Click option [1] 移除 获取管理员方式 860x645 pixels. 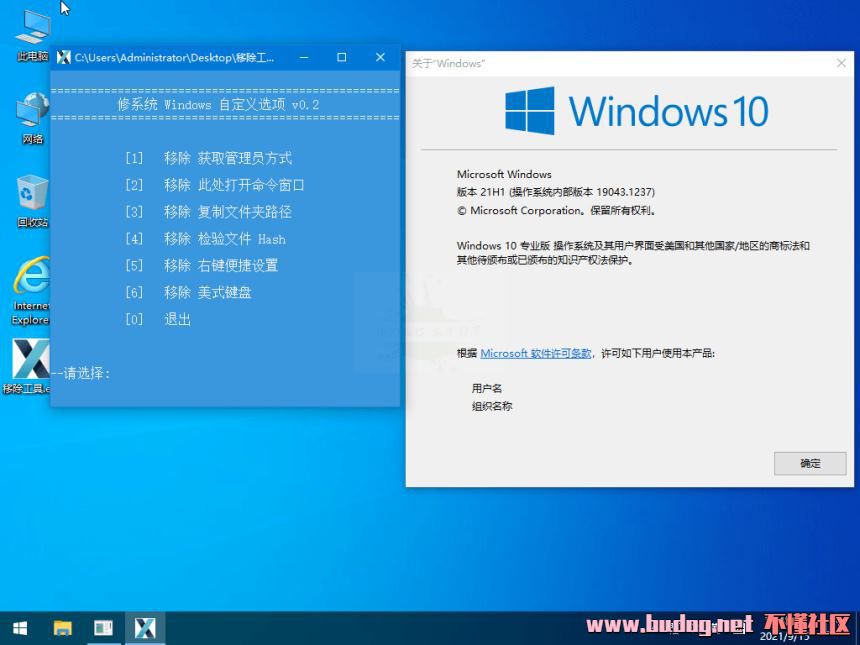click(x=208, y=159)
